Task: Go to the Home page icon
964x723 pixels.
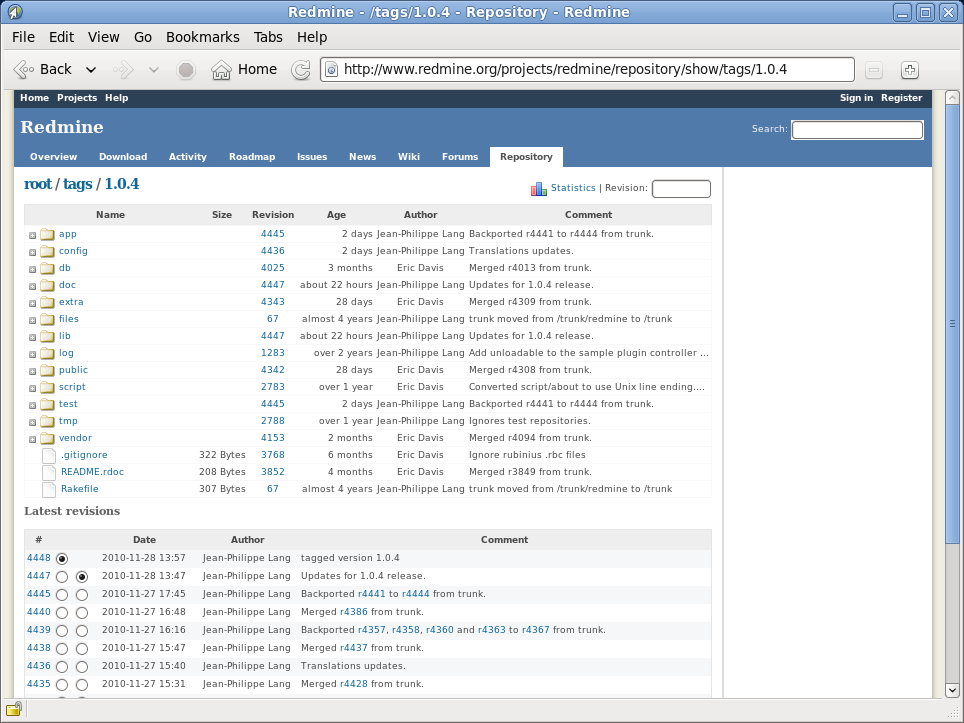Action: coord(221,69)
